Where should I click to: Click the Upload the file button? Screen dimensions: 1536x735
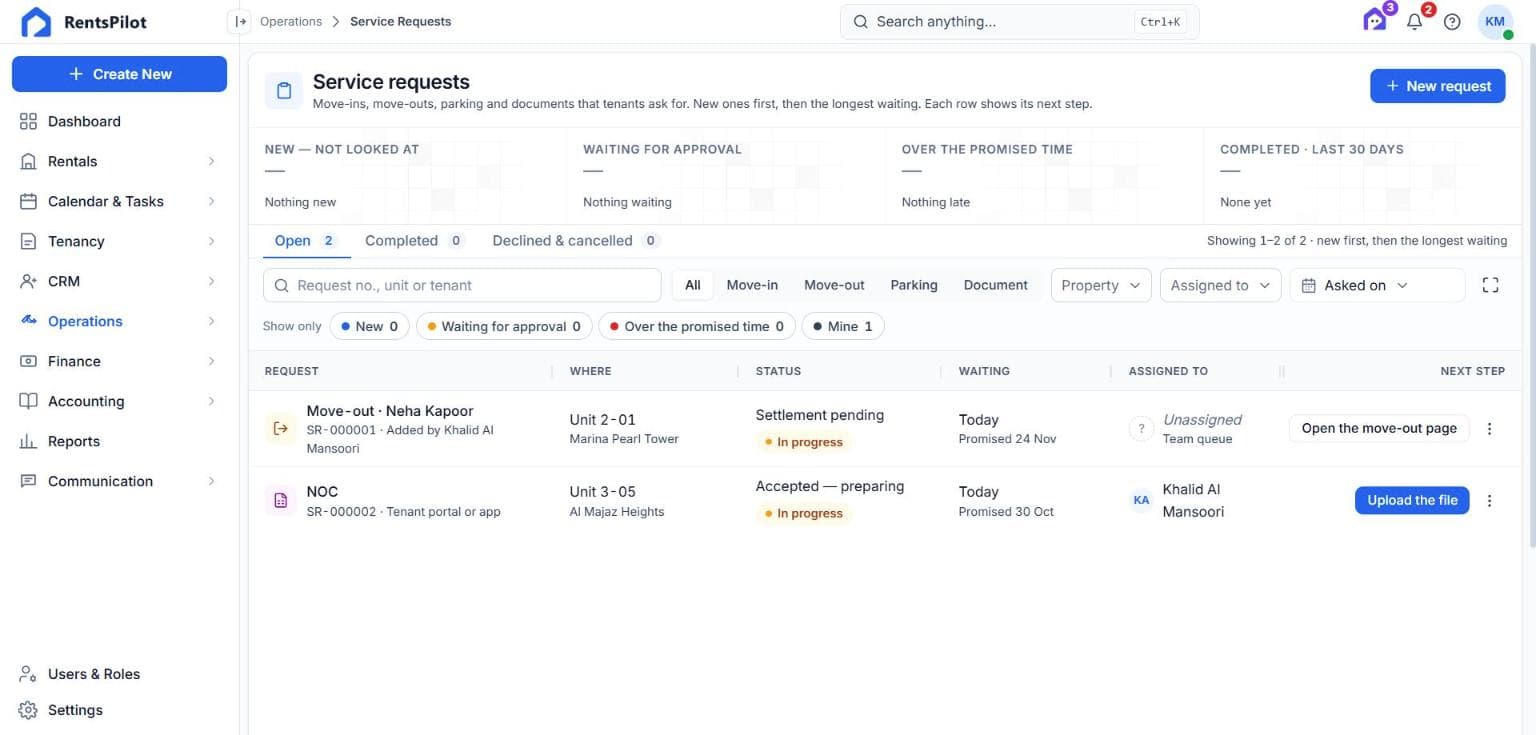point(1412,500)
